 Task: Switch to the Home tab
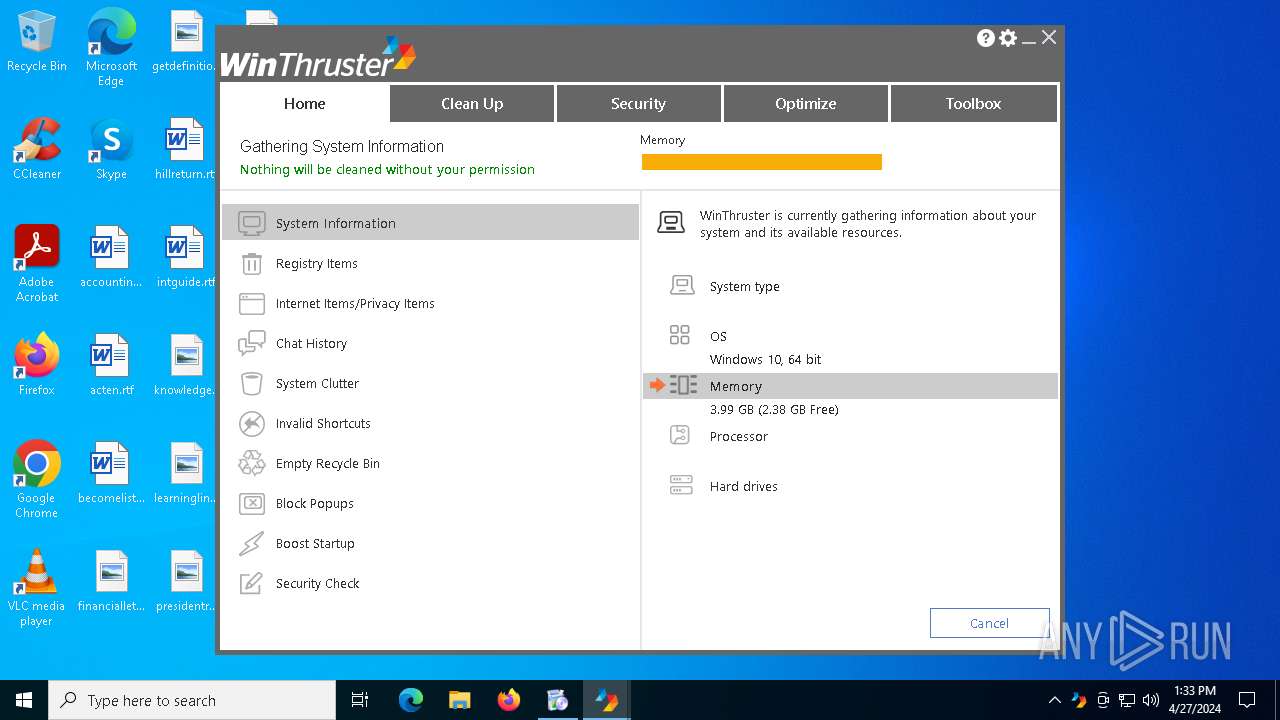304,103
